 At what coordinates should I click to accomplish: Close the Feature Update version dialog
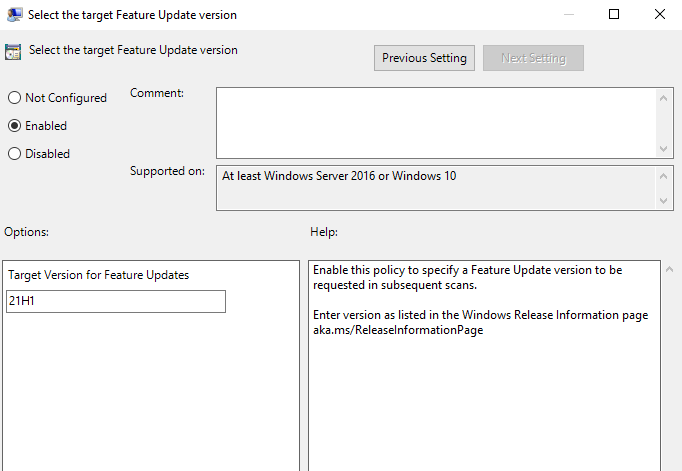(x=659, y=15)
